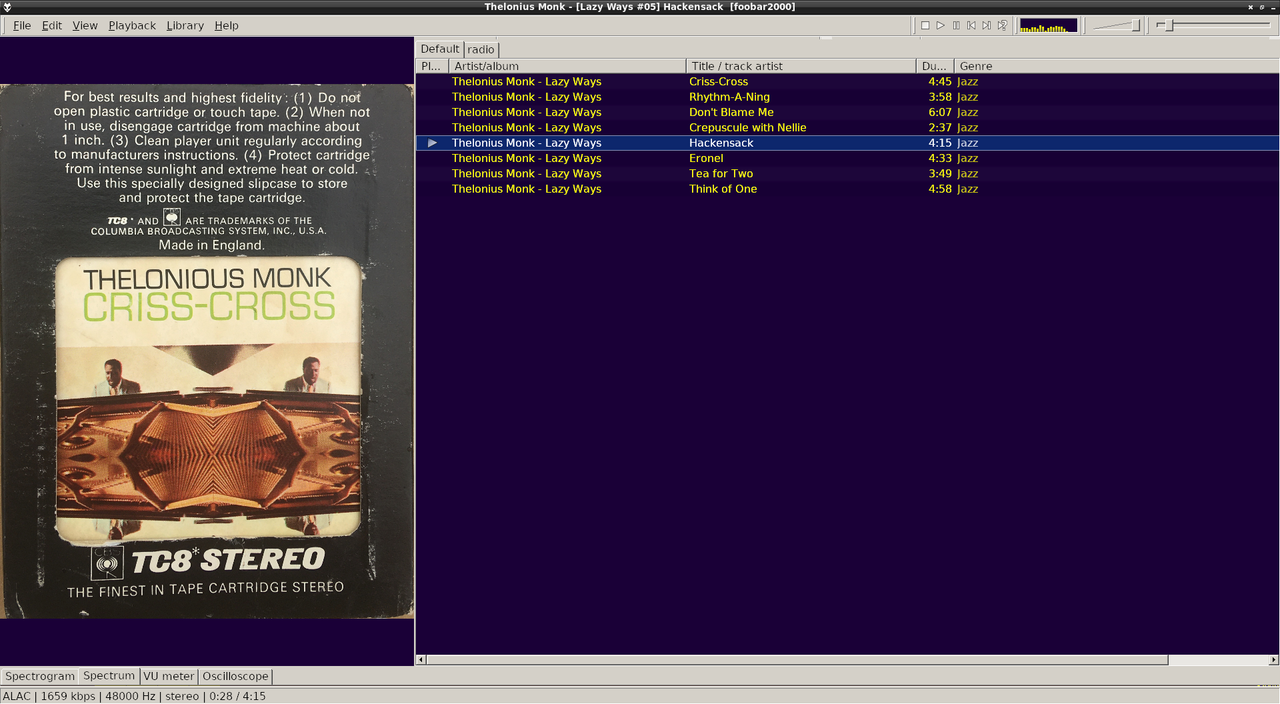
Task: Click the scrollbar right arrow
Action: tap(1273, 660)
